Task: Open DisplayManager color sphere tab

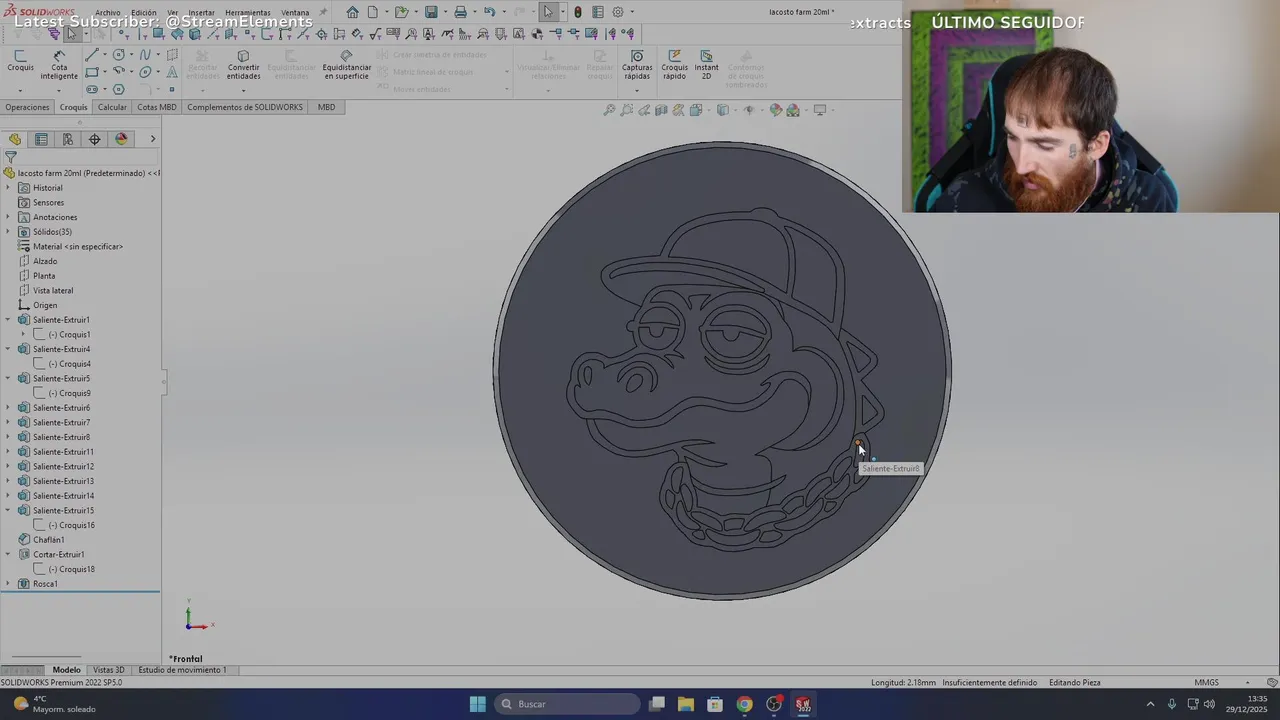Action: [121, 139]
